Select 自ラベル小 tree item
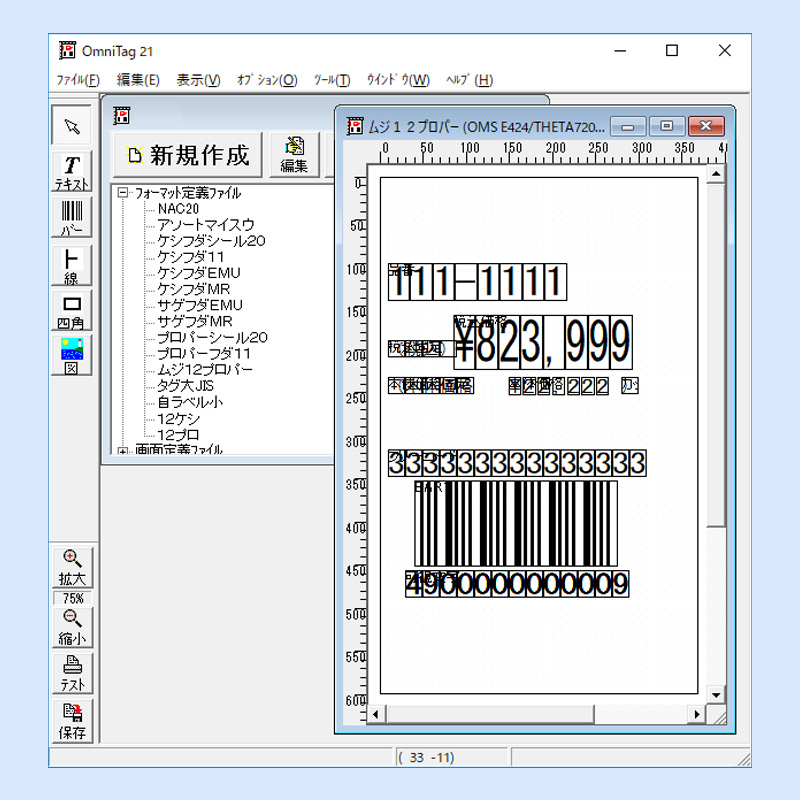This screenshot has width=800, height=800. (x=190, y=402)
